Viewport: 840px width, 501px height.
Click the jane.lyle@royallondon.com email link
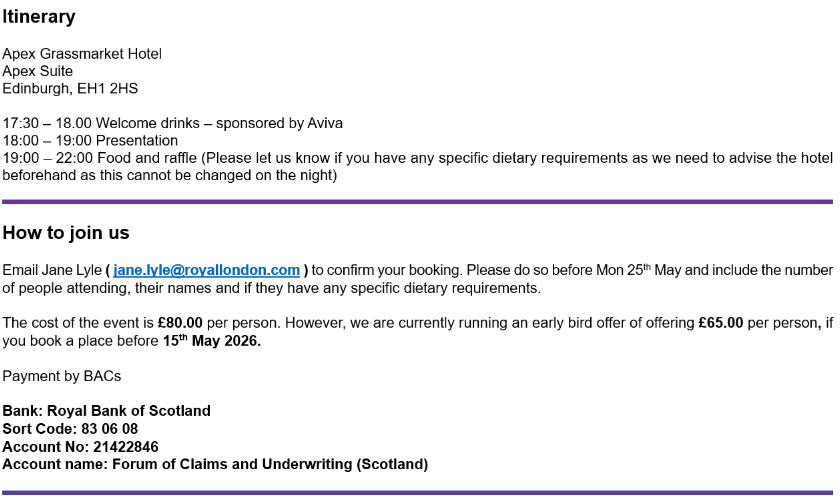(x=207, y=270)
